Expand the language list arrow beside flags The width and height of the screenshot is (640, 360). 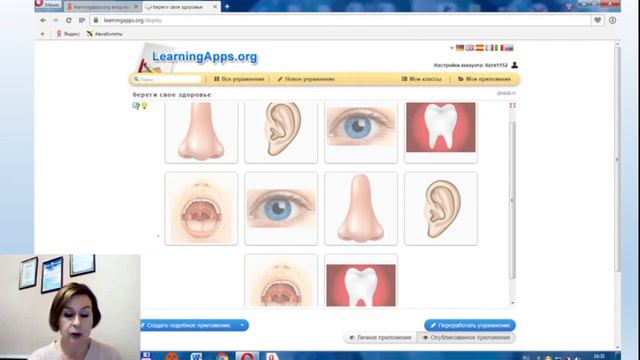coord(451,48)
